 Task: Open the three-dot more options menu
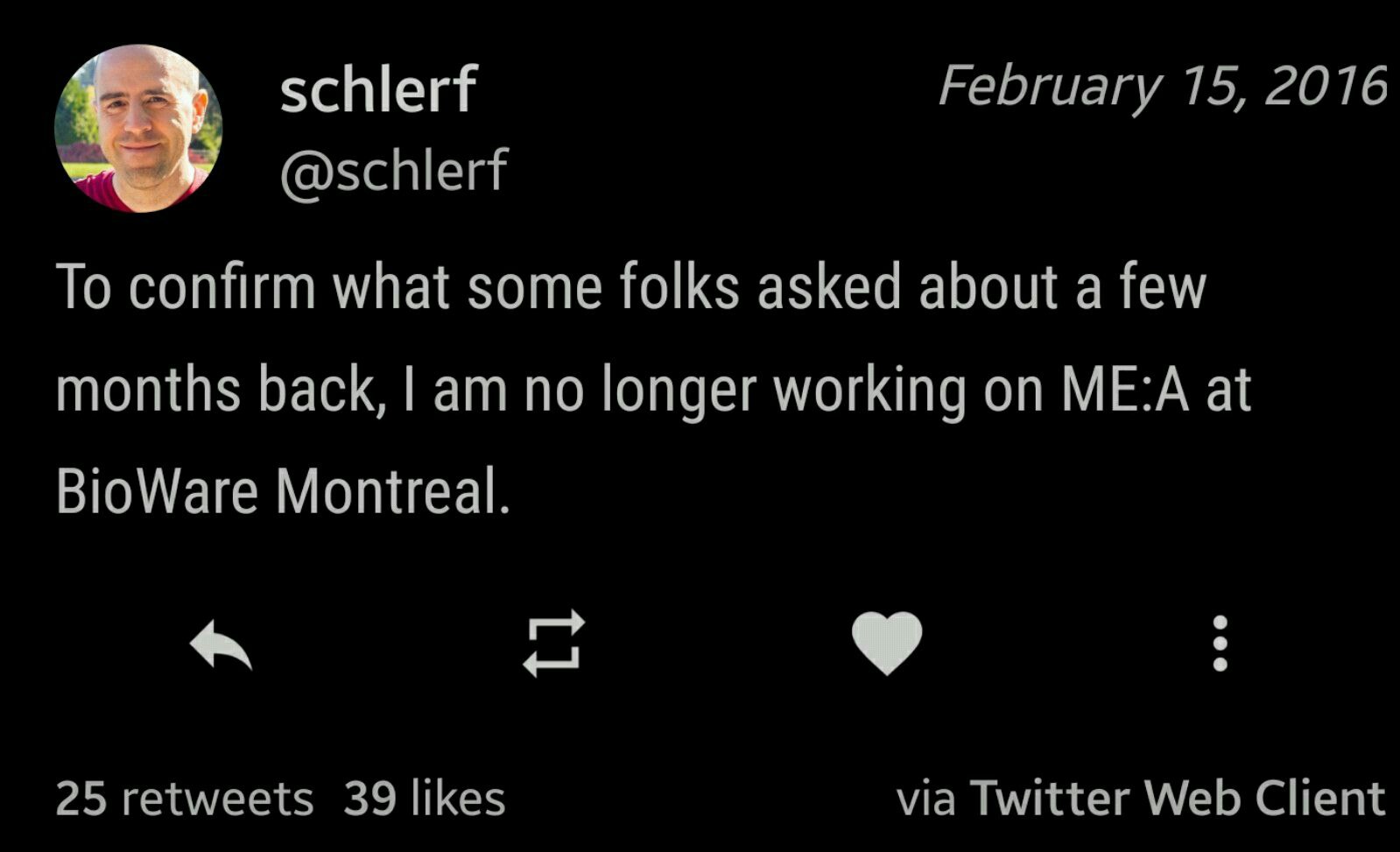1220,644
